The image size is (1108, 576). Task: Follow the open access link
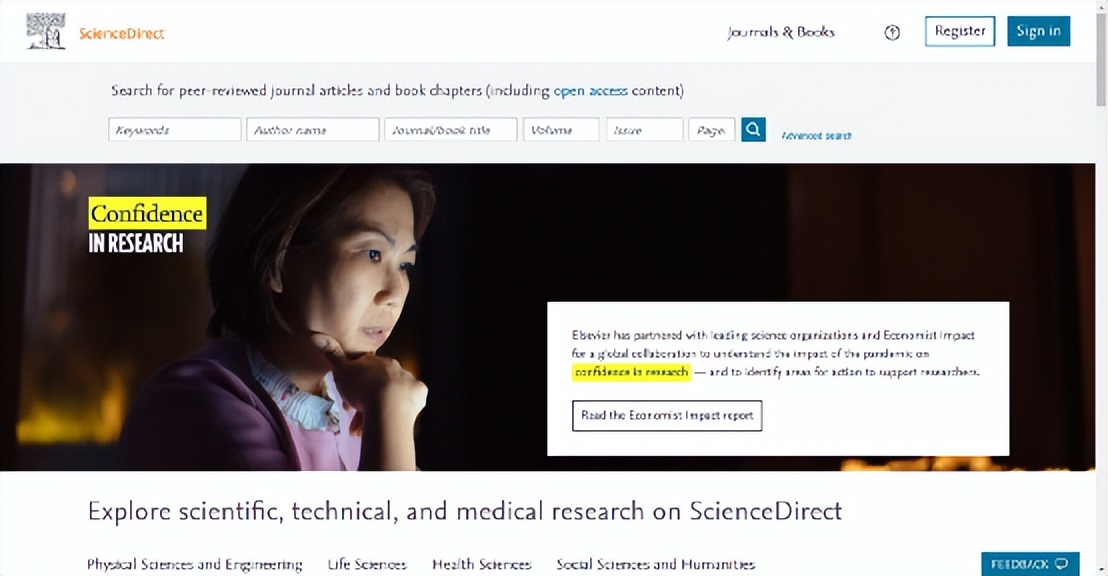click(590, 90)
